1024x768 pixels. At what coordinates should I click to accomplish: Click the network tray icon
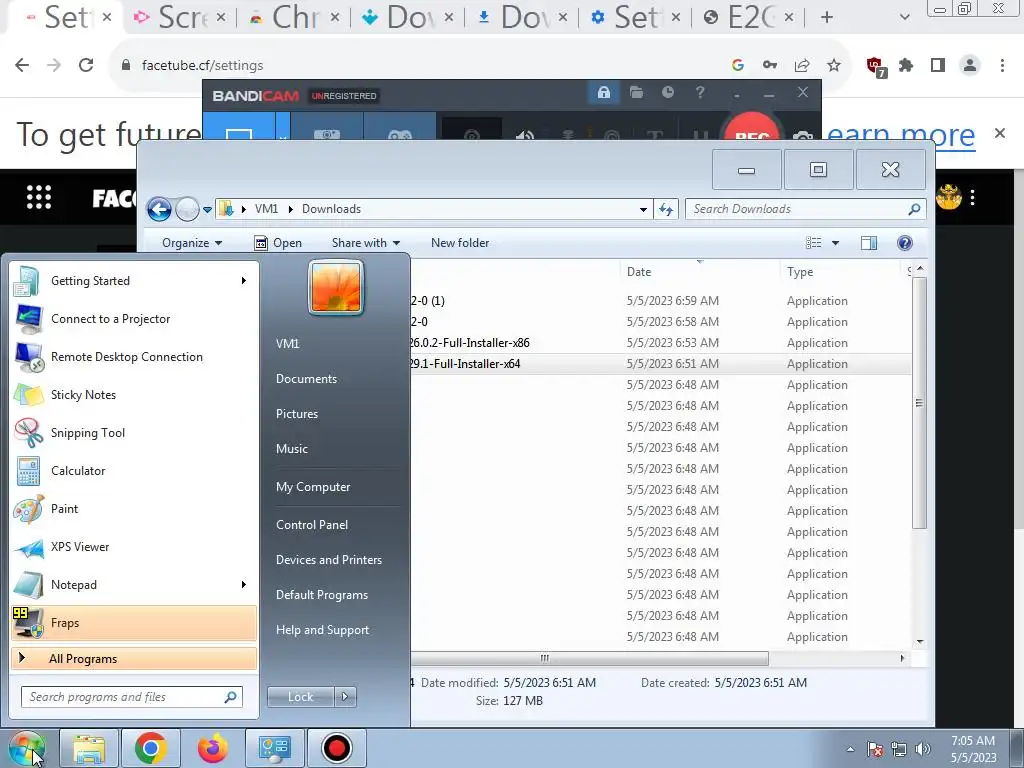tap(899, 749)
